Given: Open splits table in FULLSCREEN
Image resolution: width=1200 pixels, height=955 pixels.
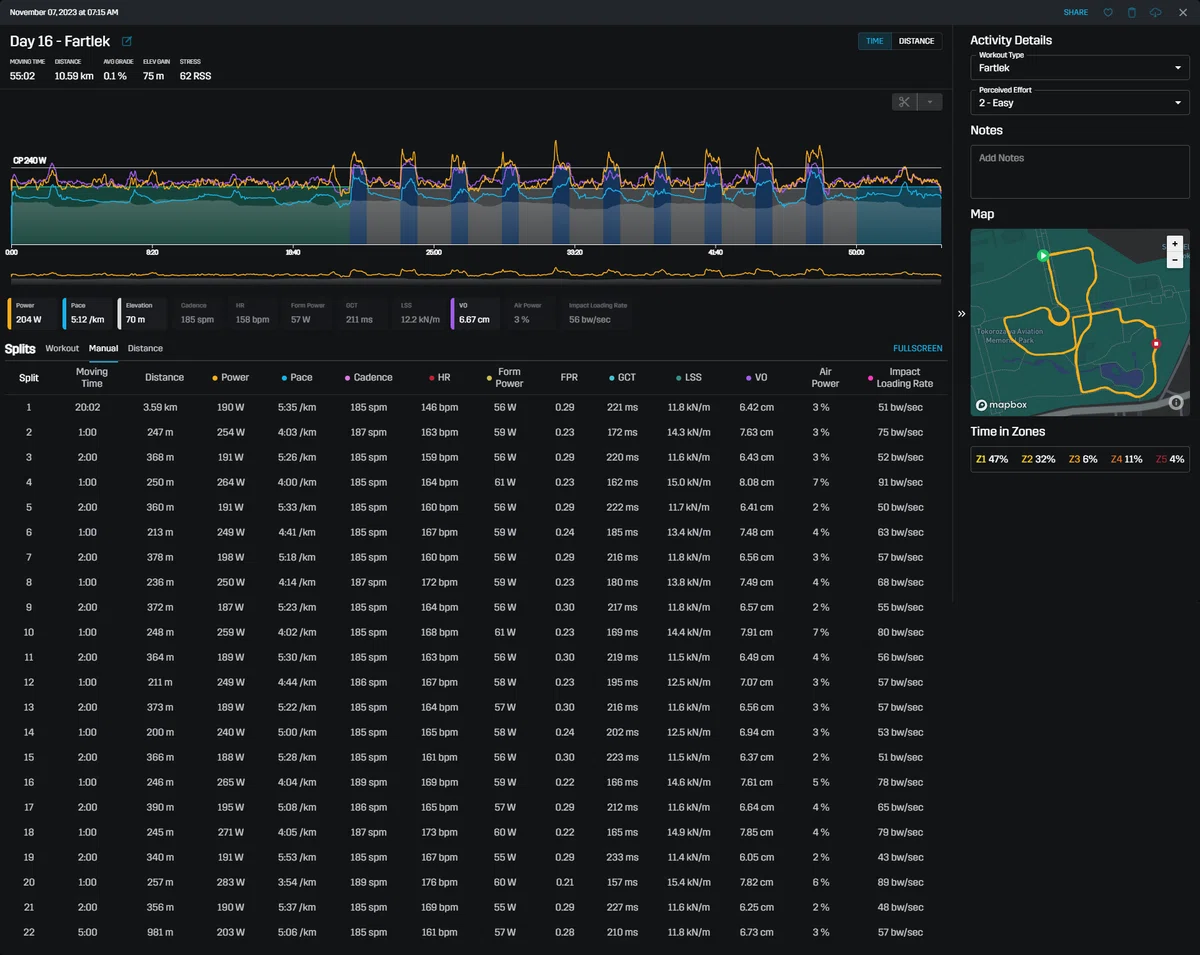Looking at the screenshot, I should click(918, 348).
